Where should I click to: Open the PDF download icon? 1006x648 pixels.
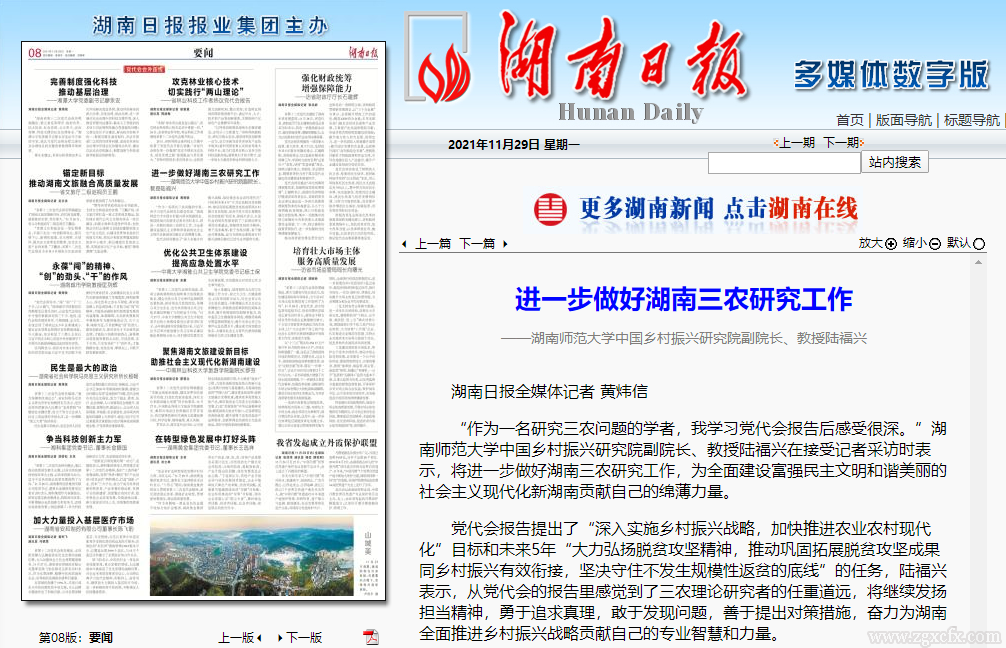[x=371, y=637]
